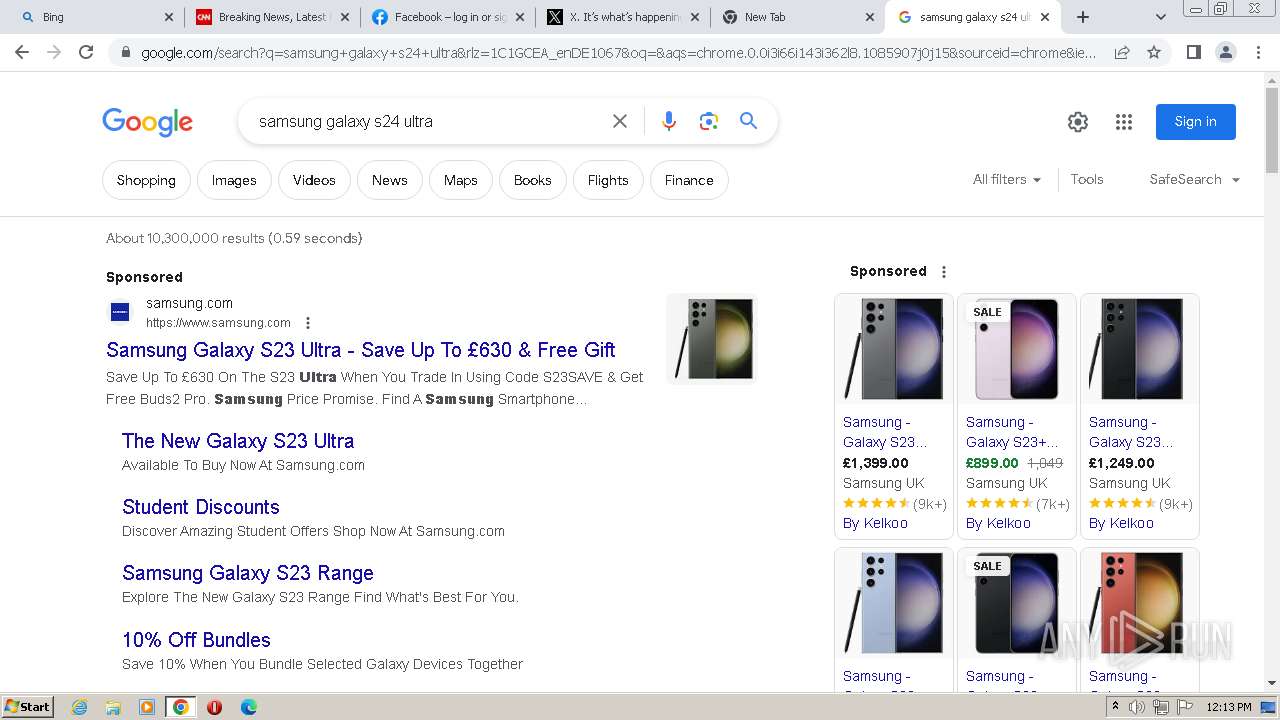Click the red Samsung phone product image
The image size is (1280, 720).
(1140, 603)
